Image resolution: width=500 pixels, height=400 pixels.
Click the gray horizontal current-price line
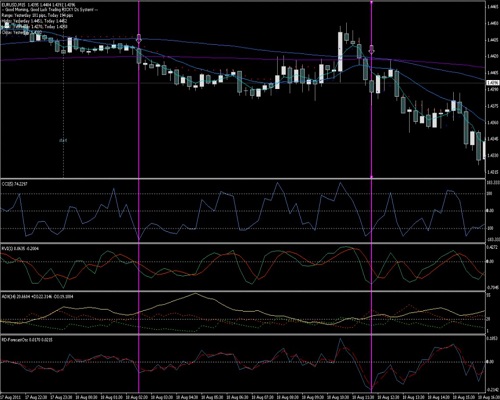(243, 83)
